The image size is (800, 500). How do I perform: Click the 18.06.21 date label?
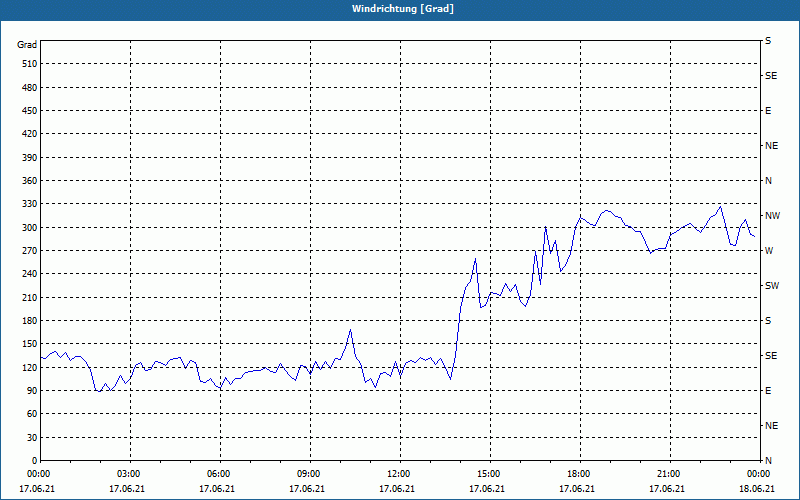pos(757,489)
